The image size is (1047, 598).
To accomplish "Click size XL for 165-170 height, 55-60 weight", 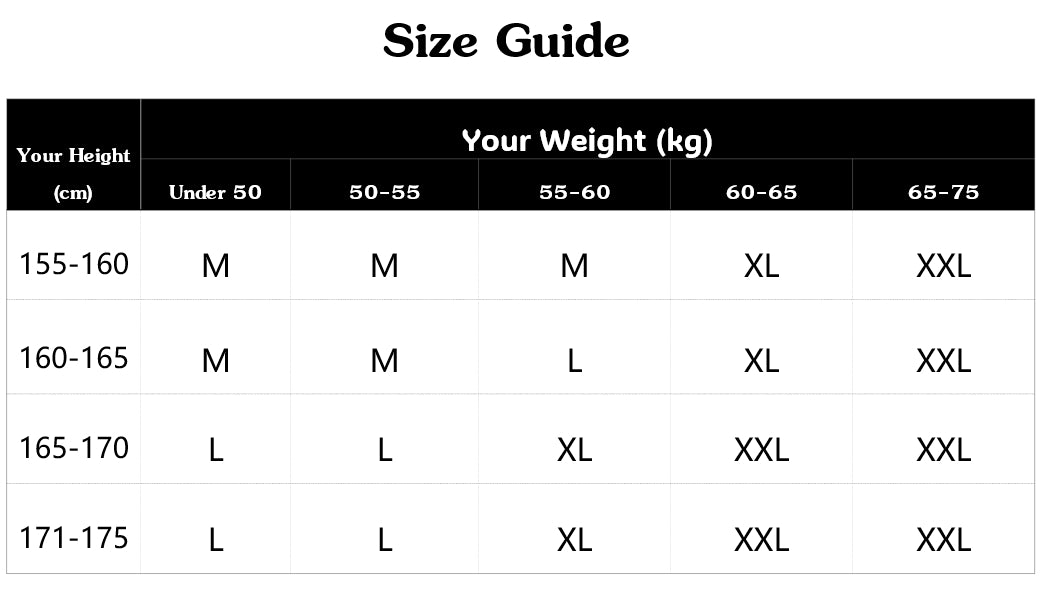I will point(574,450).
